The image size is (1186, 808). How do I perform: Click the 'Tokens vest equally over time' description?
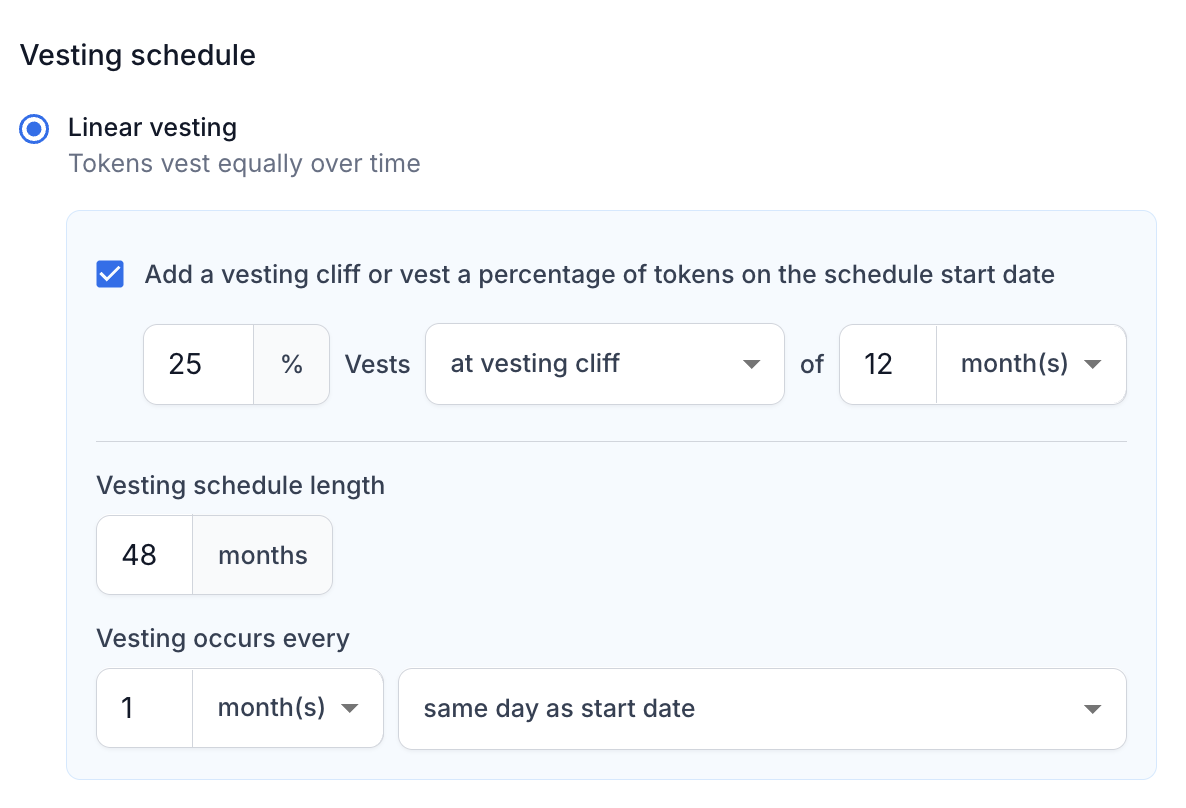click(x=244, y=163)
